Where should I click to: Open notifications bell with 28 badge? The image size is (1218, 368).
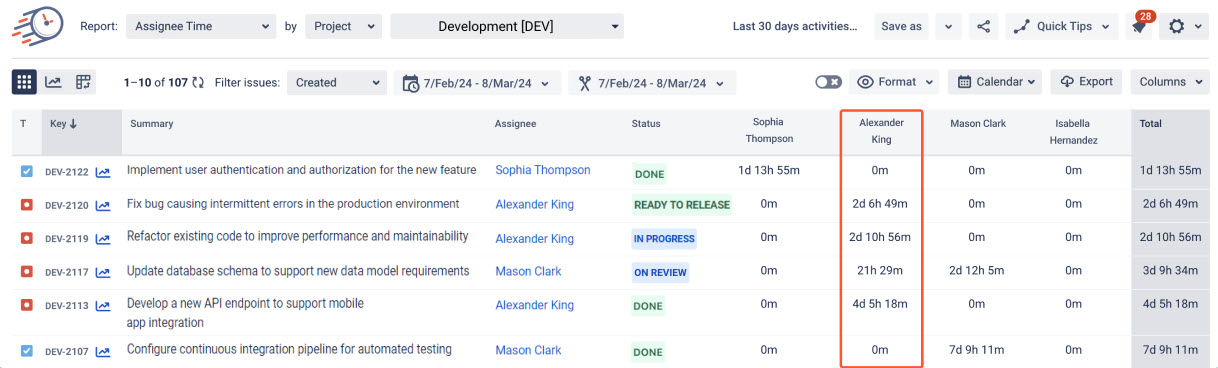(x=1139, y=24)
